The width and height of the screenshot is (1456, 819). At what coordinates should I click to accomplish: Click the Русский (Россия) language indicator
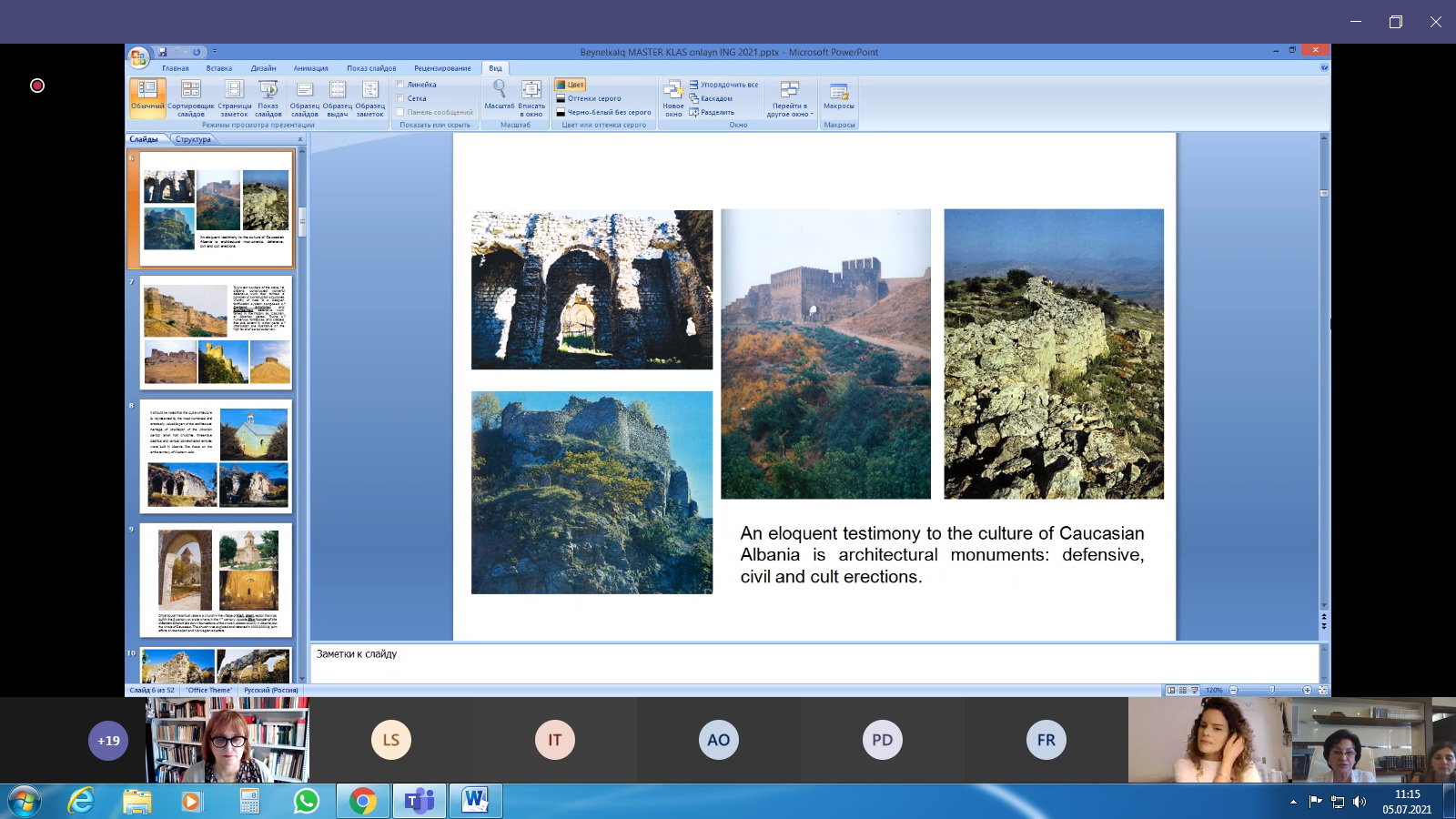tap(271, 690)
